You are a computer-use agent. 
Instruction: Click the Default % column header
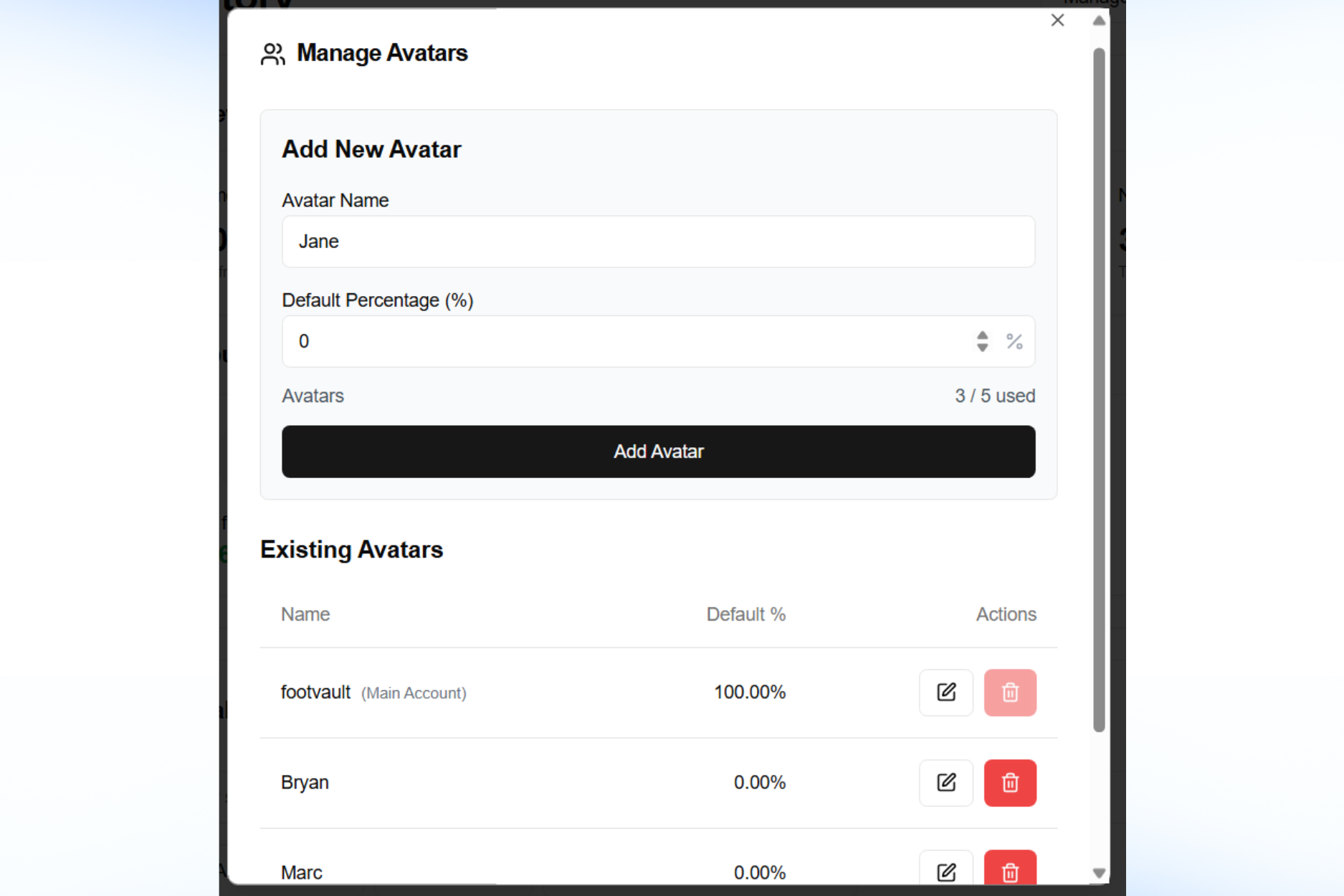point(745,614)
